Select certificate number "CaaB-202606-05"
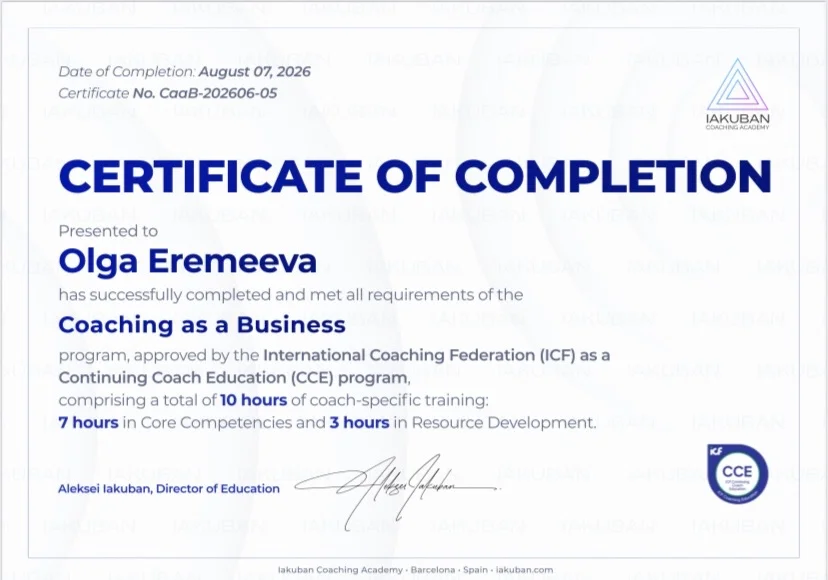Screen dimensions: 828x580 (218, 93)
